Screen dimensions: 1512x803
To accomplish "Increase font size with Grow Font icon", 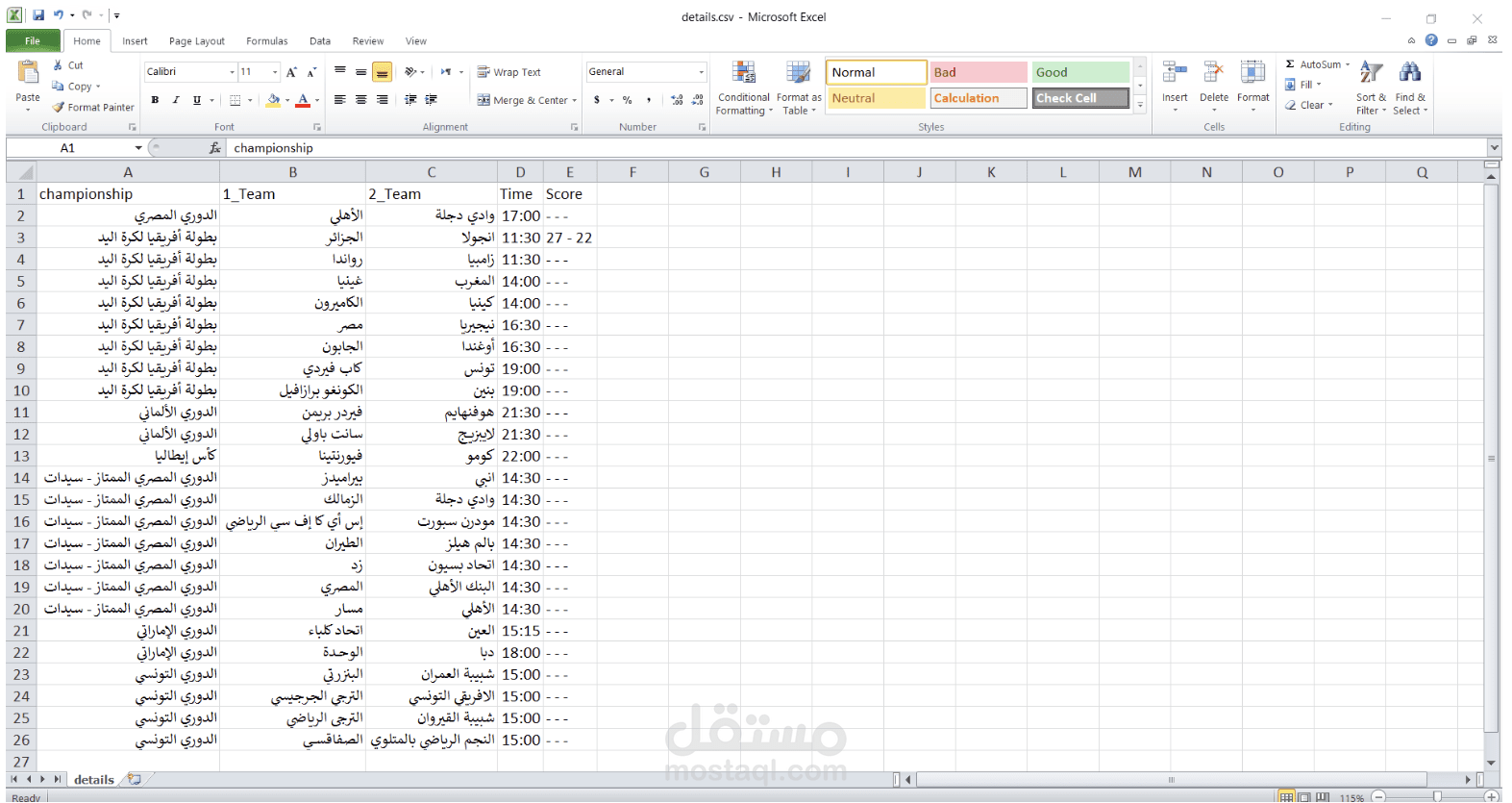I will (x=291, y=72).
